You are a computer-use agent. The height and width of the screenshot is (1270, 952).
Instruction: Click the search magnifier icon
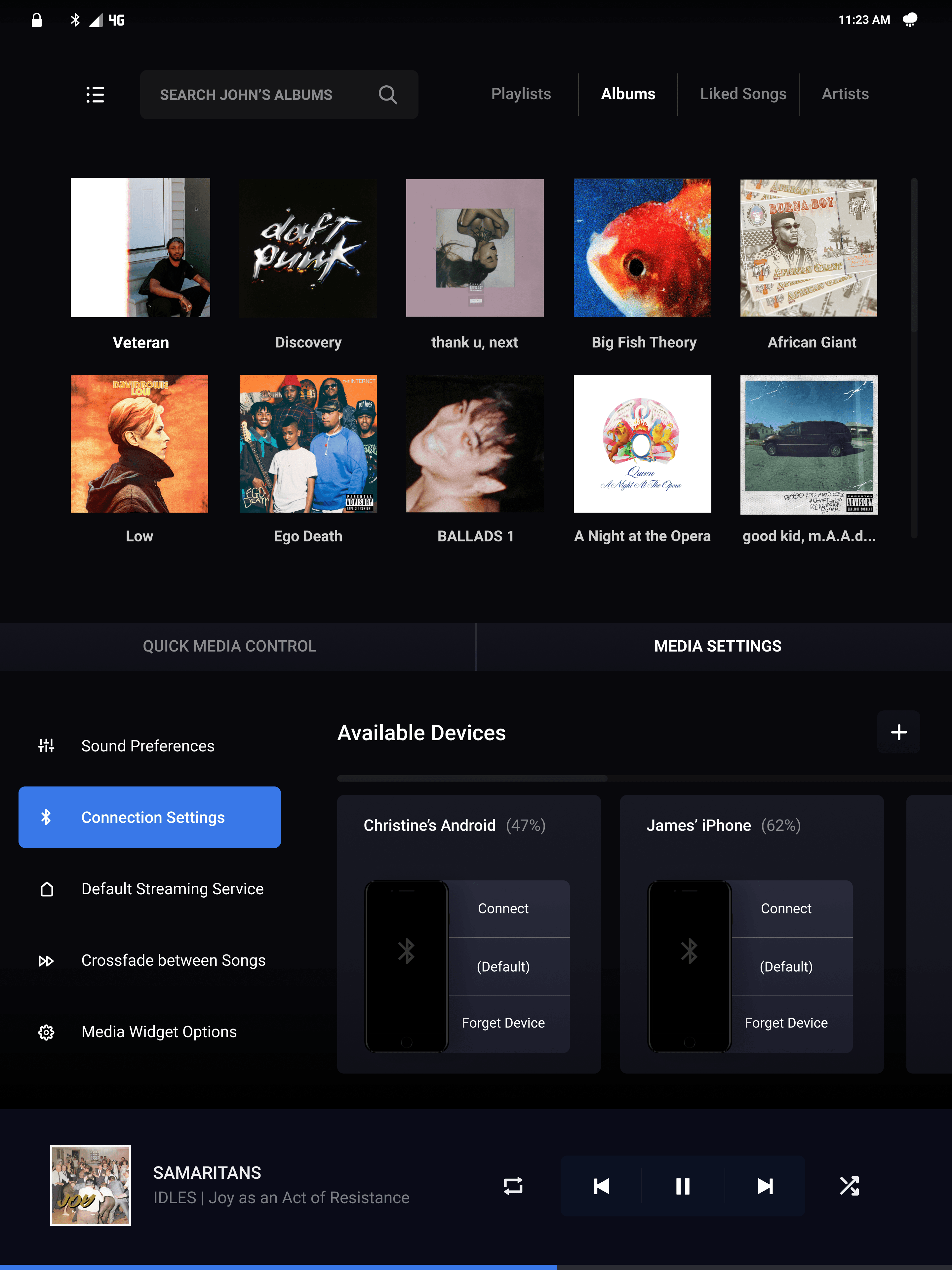coord(388,95)
